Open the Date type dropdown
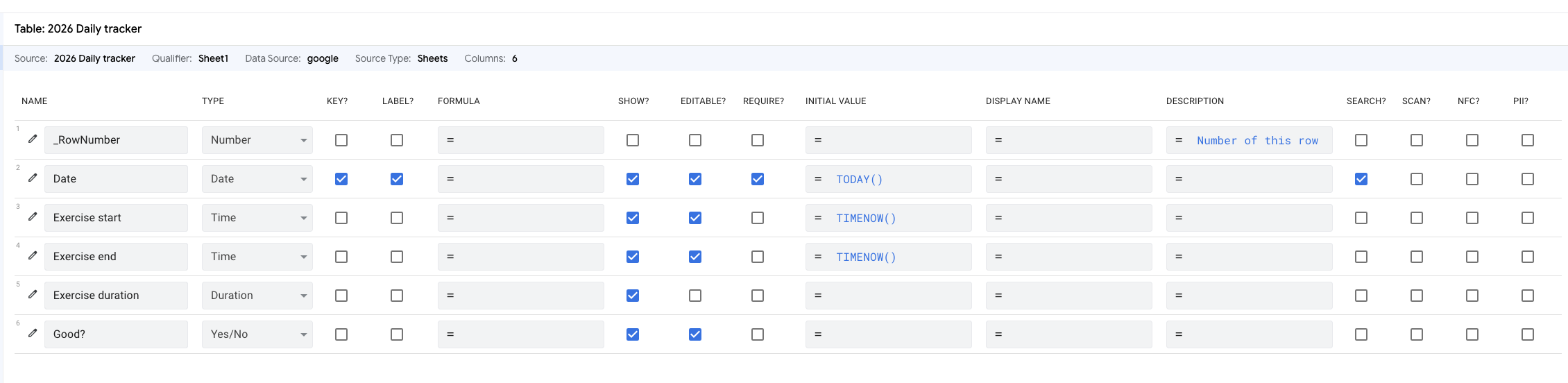Image resolution: width=1568 pixels, height=383 pixels. pos(257,179)
